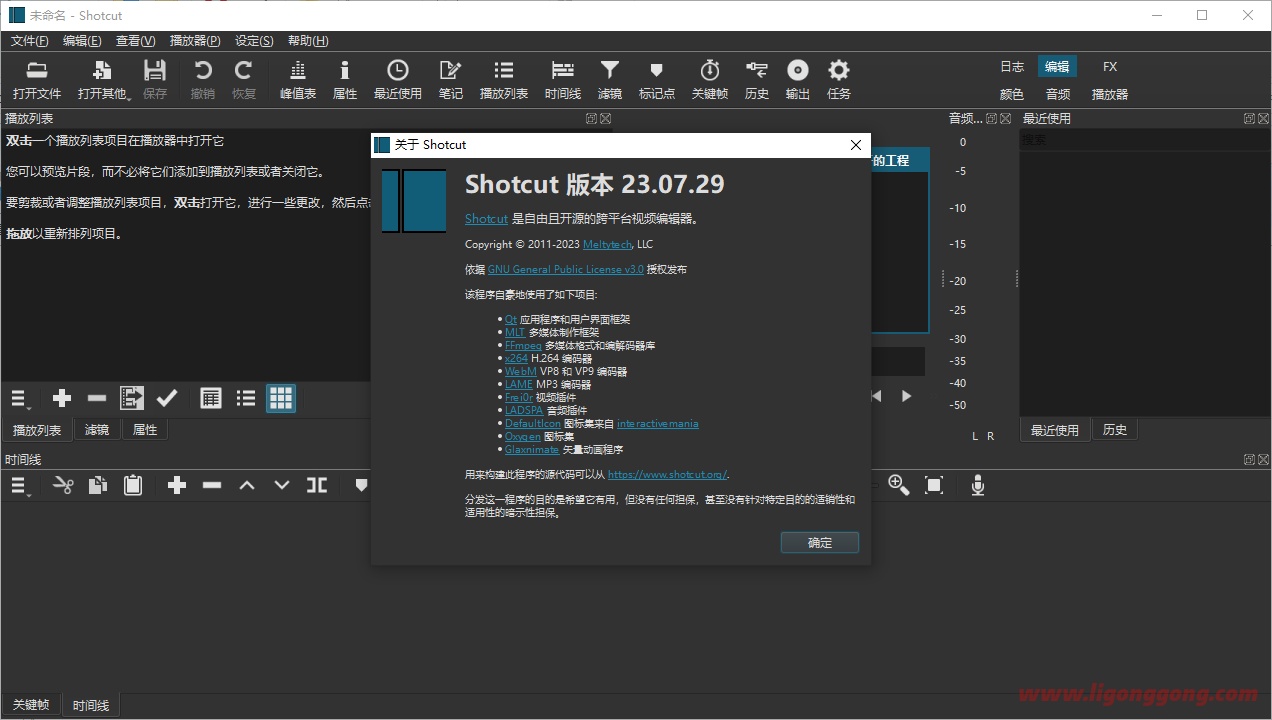Open the playlist hamburger menu dropdown
Viewport: 1272px width, 720px height.
pos(20,399)
